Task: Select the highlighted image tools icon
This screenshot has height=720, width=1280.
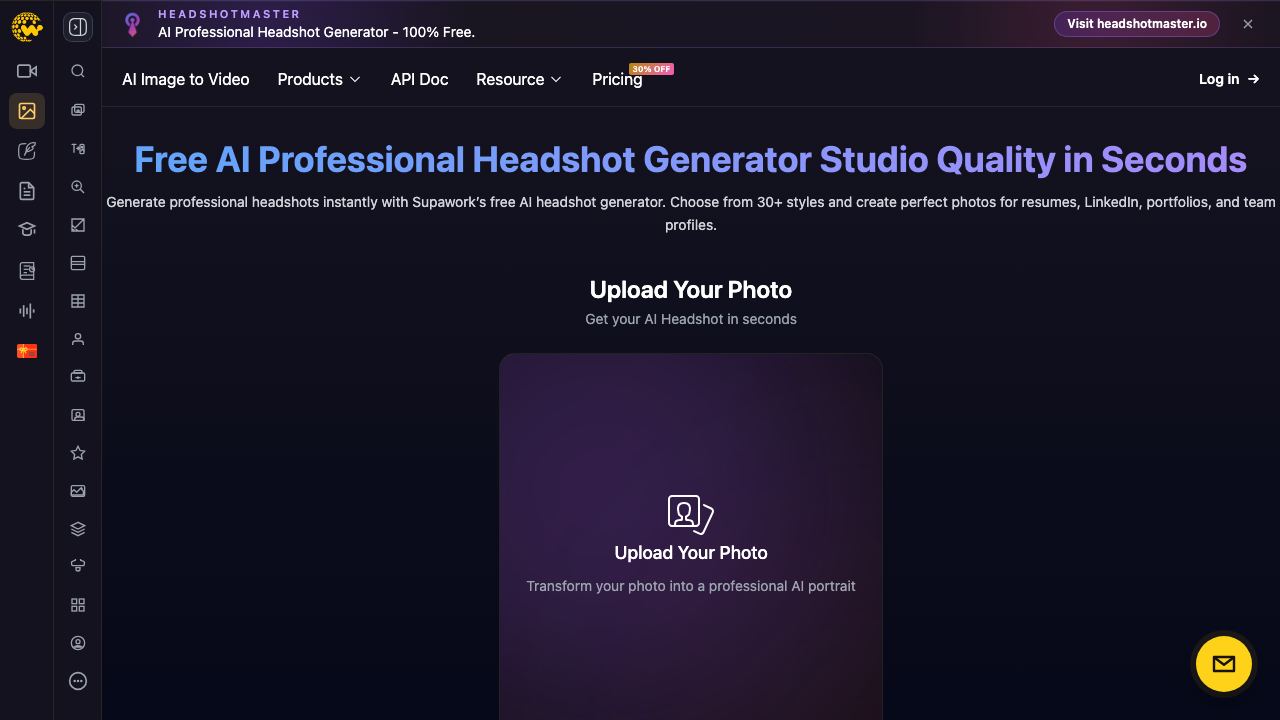Action: 27,111
